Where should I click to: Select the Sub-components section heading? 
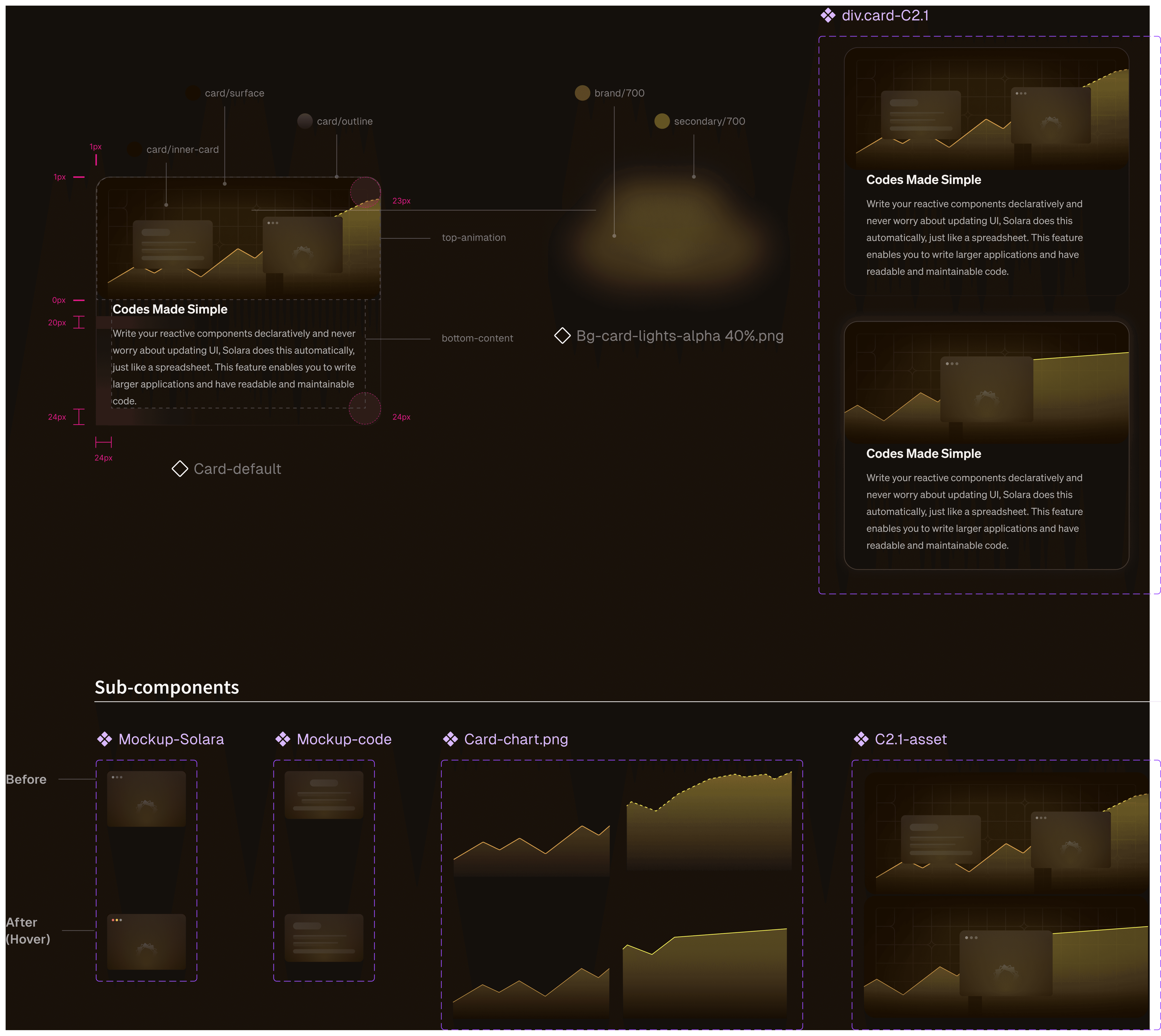point(167,687)
